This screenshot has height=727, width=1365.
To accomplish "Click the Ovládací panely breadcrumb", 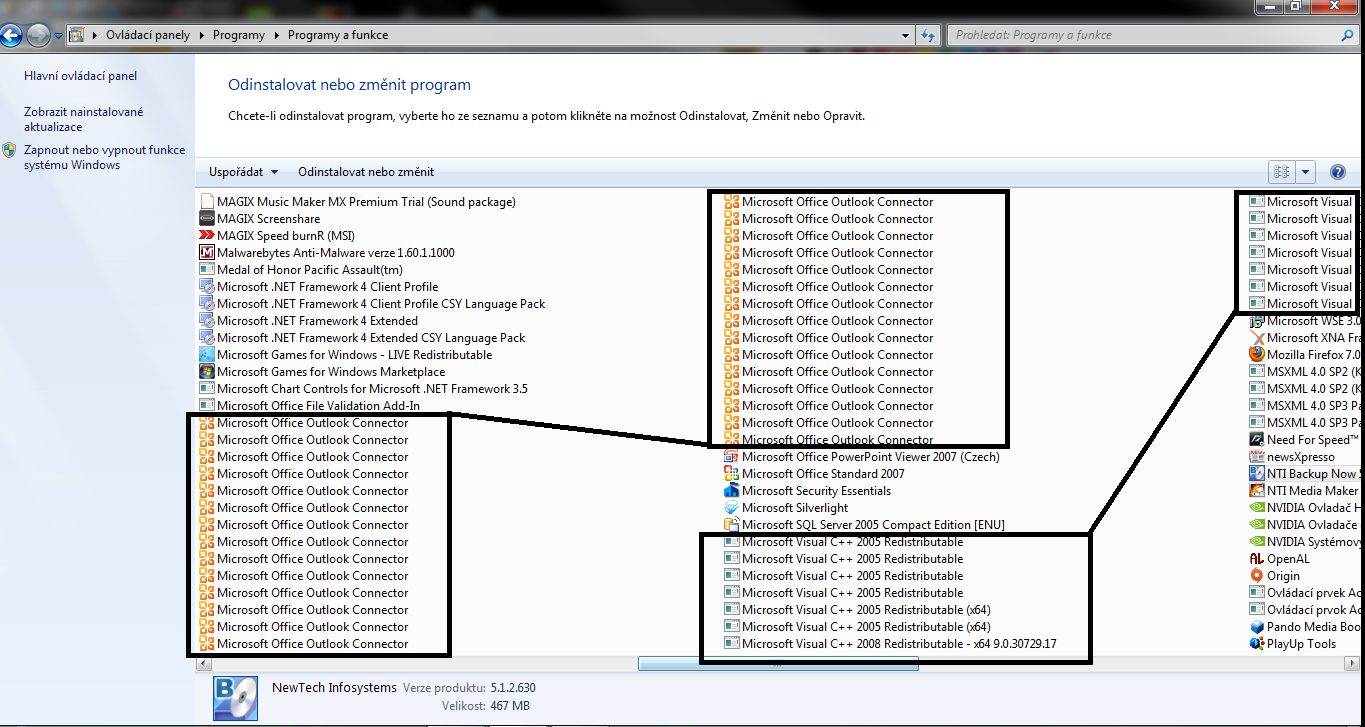I will pyautogui.click(x=149, y=35).
